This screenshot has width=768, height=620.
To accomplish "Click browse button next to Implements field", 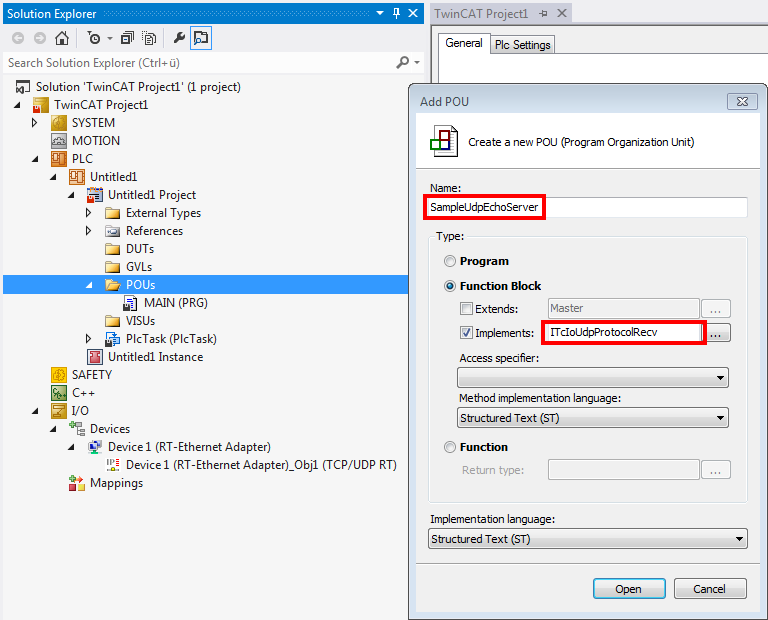I will coord(716,334).
